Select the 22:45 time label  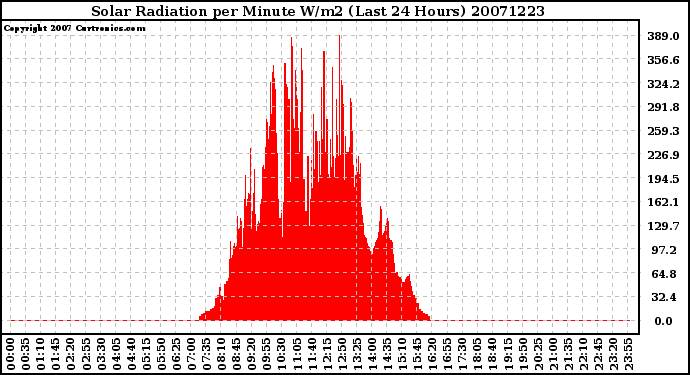click(598, 354)
